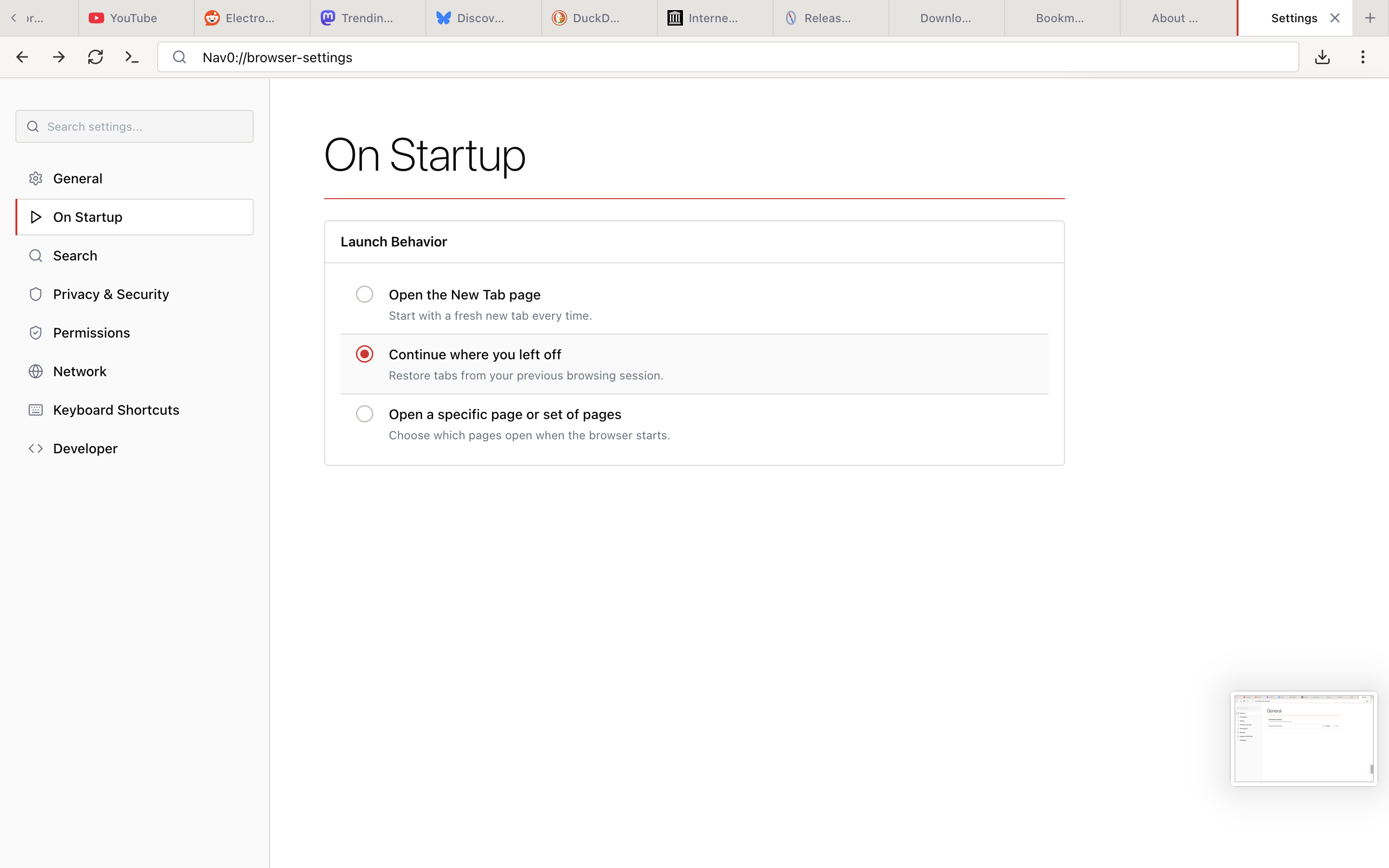The image size is (1389, 868).
Task: Click the Releases tab favicon
Action: pyautogui.click(x=791, y=18)
